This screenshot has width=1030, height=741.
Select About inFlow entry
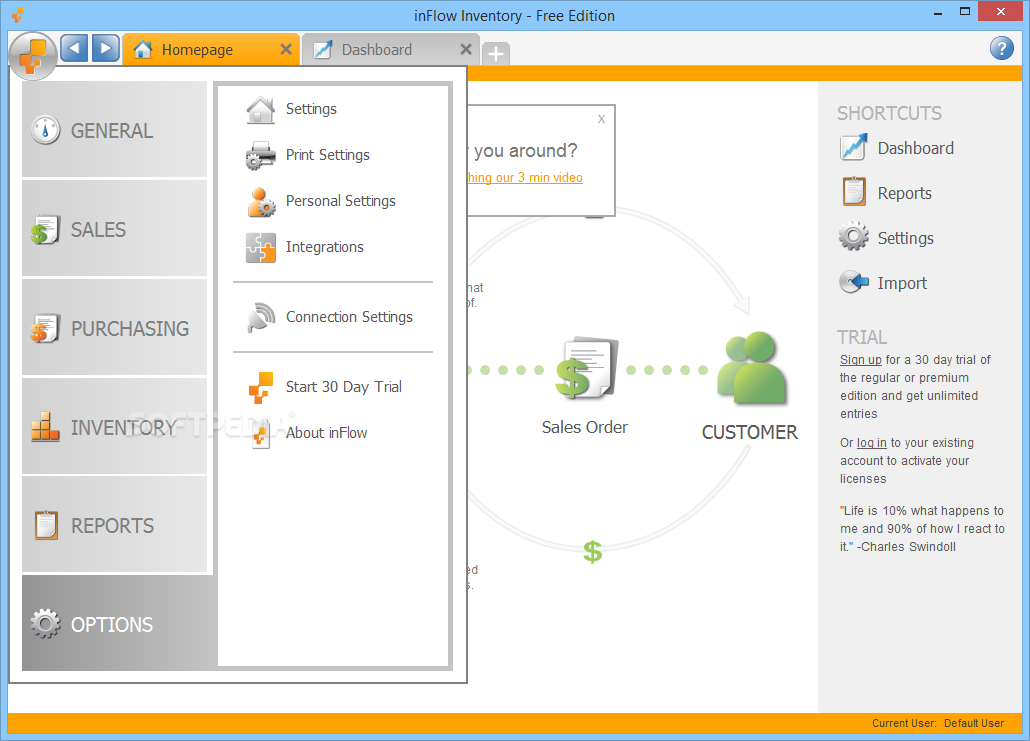tap(326, 433)
